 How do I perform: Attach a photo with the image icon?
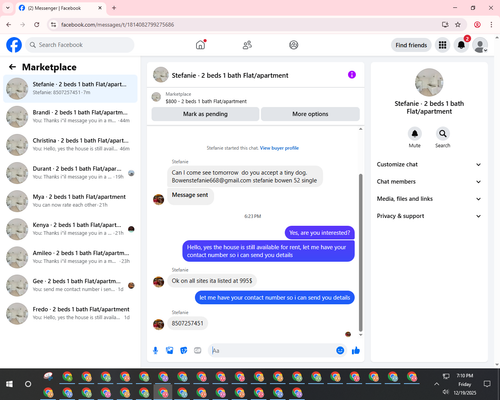point(170,350)
